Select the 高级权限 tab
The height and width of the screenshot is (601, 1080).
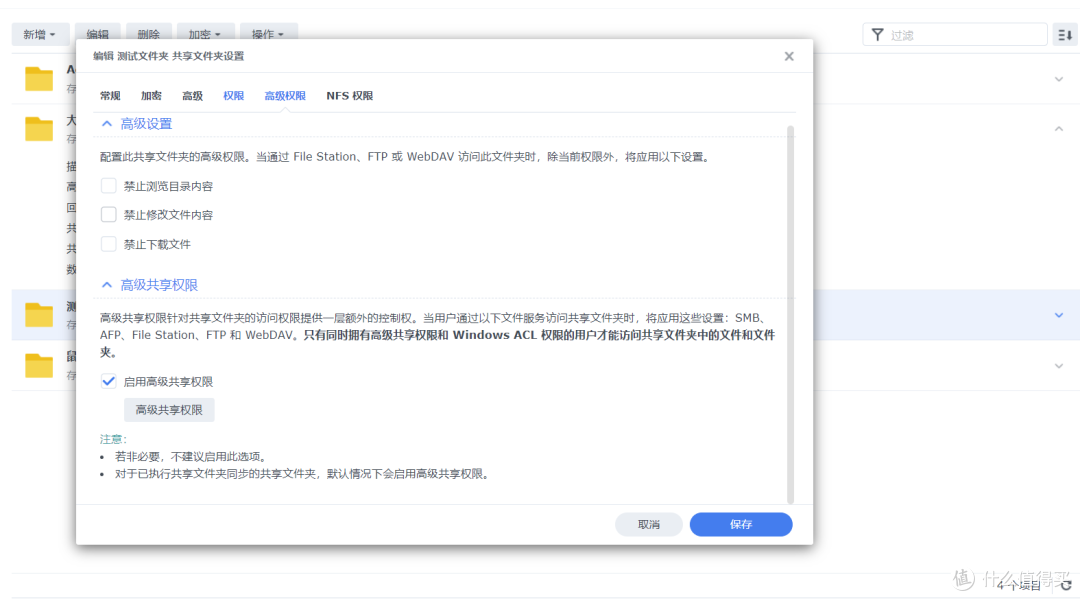pyautogui.click(x=285, y=96)
